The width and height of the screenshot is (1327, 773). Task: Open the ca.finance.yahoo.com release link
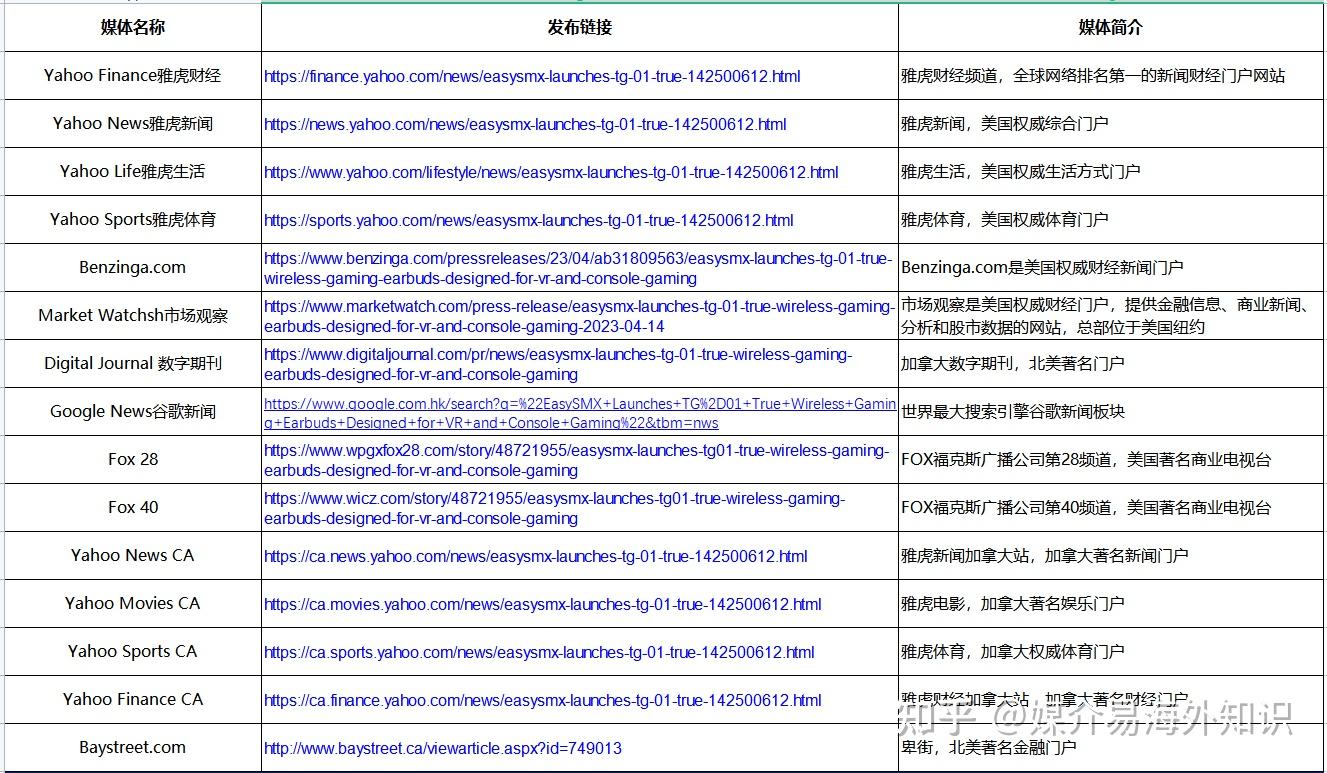point(543,700)
